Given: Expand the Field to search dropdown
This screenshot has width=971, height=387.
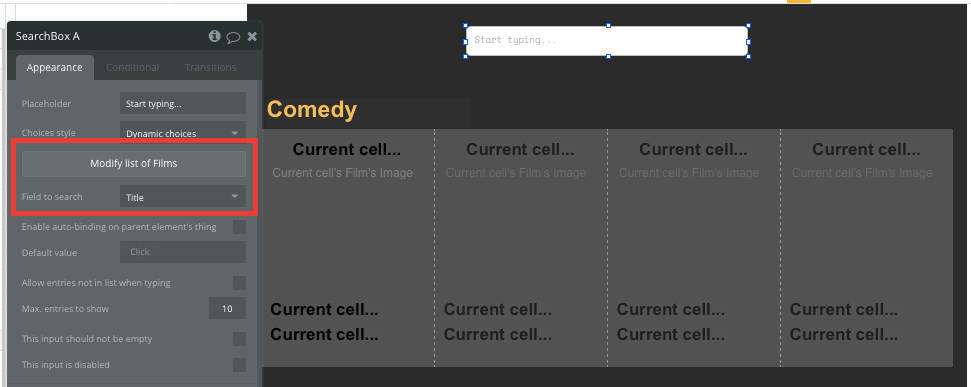Looking at the screenshot, I should [x=183, y=197].
